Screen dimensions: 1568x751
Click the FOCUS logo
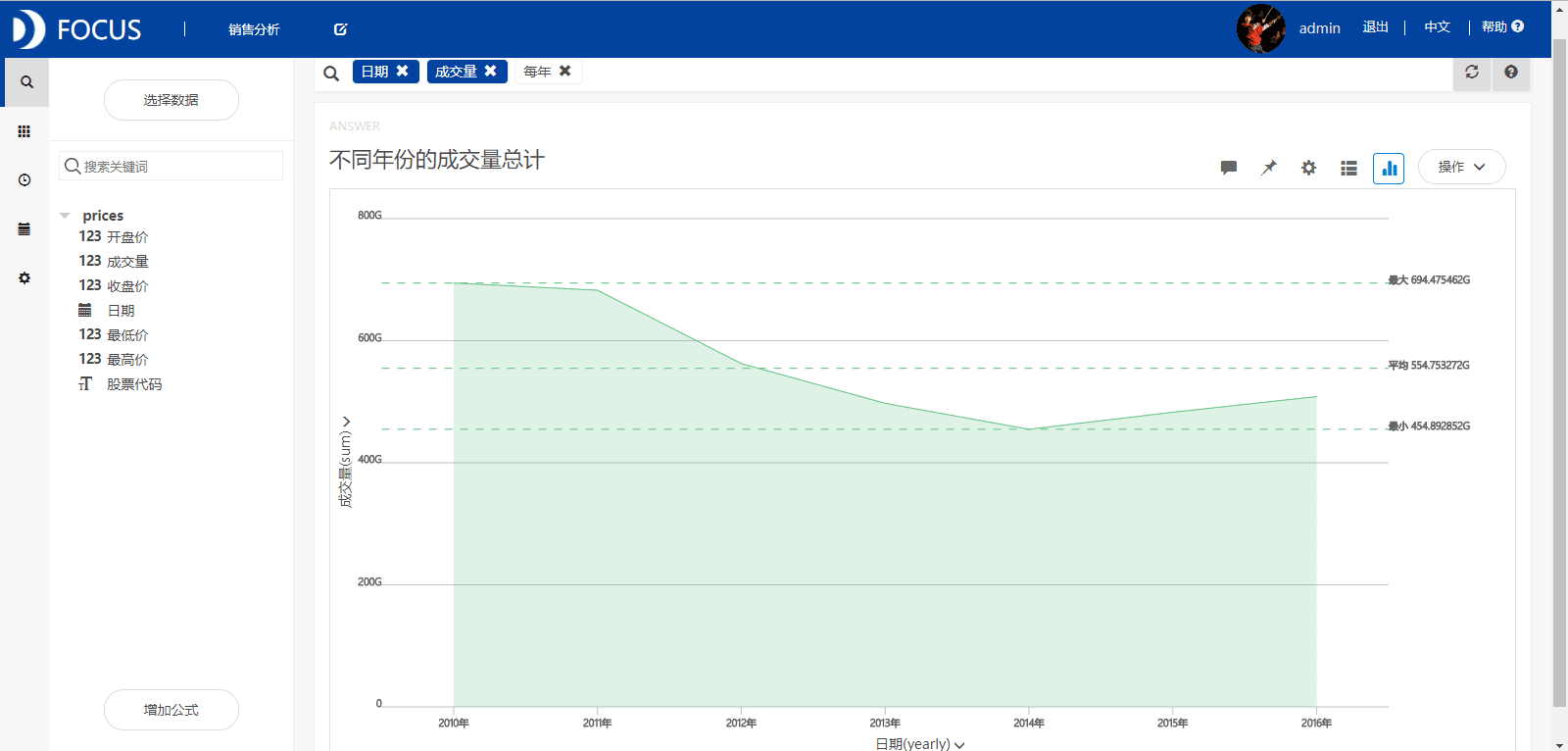77,29
